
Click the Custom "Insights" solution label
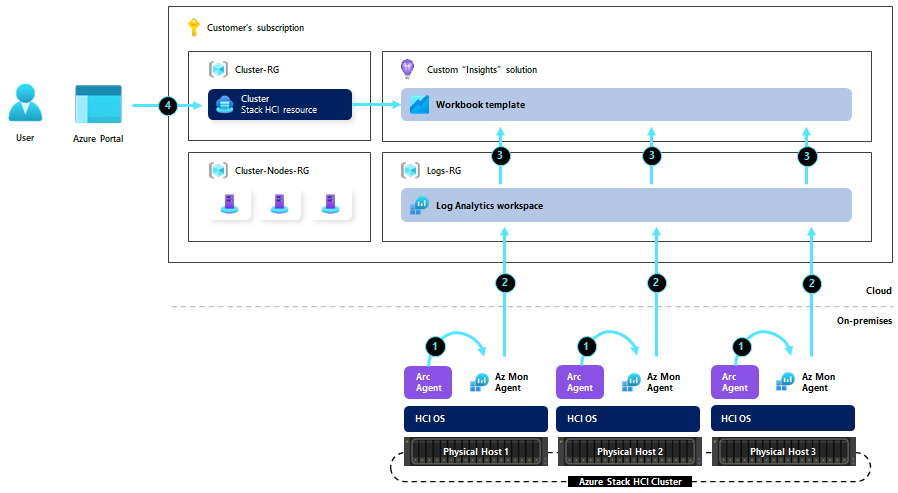click(482, 69)
